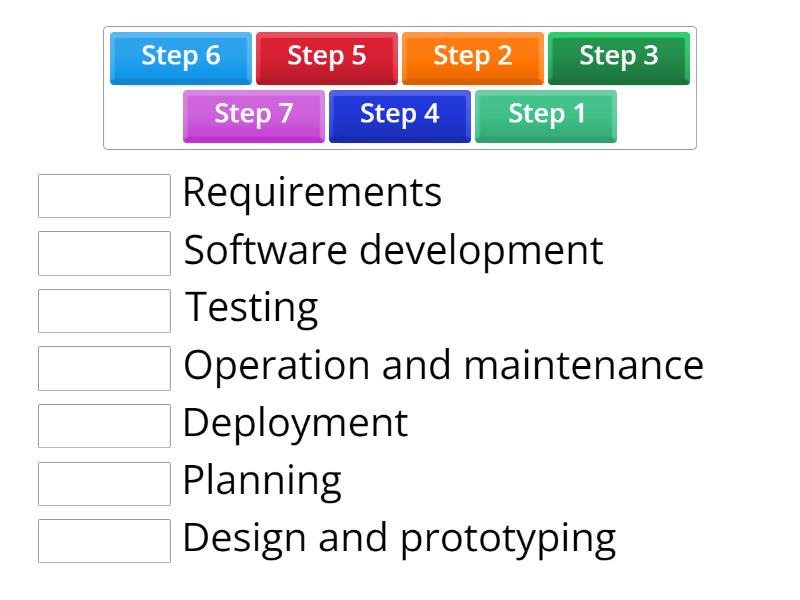Click the box beside Operation and maintenance
Image resolution: width=800 pixels, height=600 pixels.
click(104, 369)
